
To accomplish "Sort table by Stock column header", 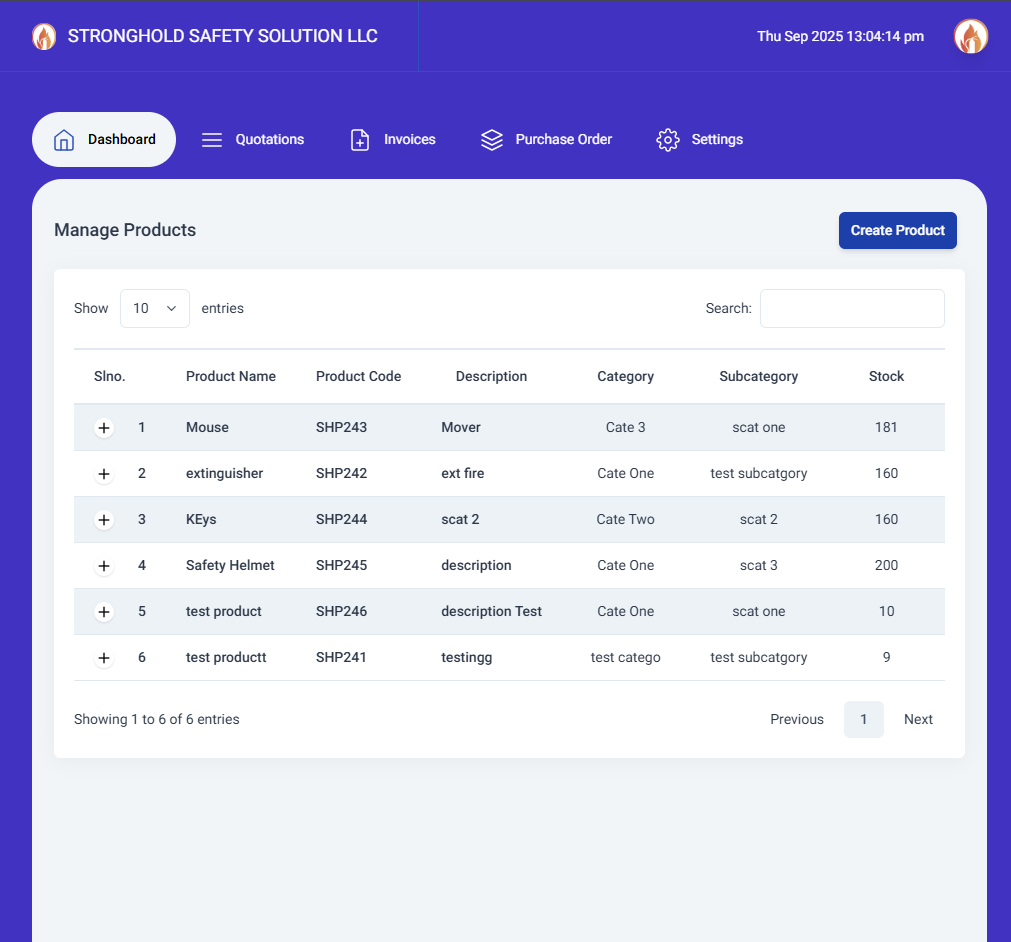I will pyautogui.click(x=886, y=377).
